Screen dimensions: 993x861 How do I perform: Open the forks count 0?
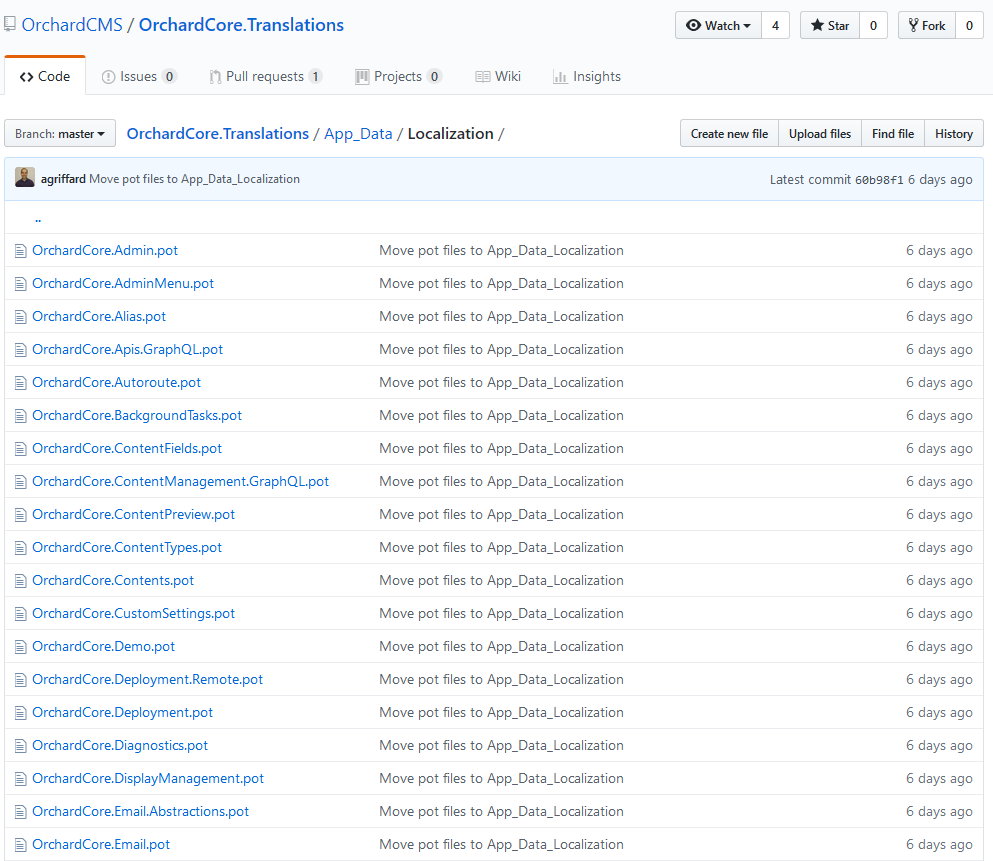point(969,25)
